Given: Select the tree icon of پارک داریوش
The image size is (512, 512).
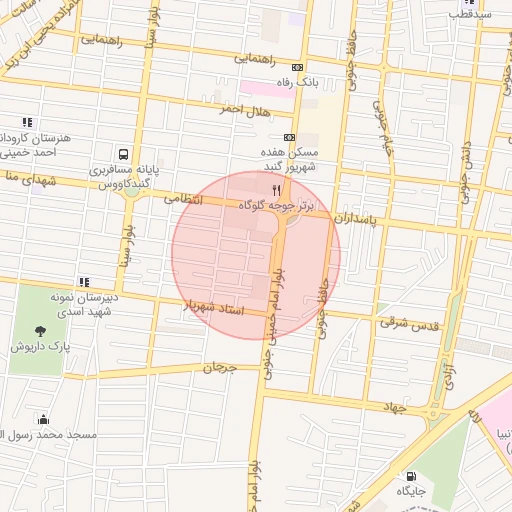Looking at the screenshot, I should click(x=40, y=331).
